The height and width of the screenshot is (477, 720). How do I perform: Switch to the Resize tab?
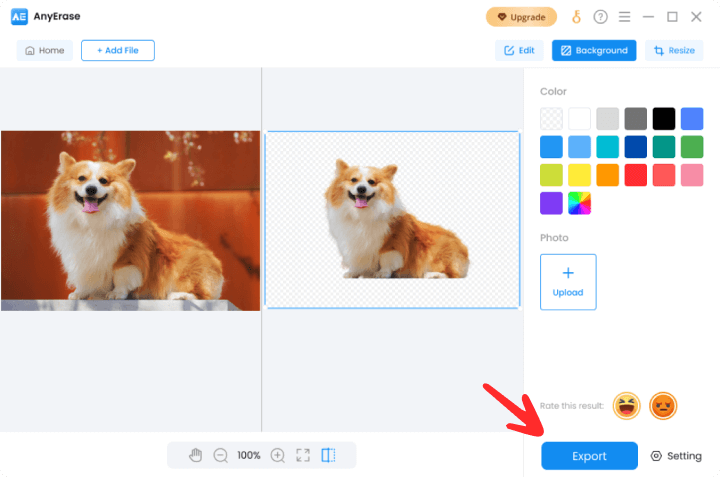[x=674, y=50]
